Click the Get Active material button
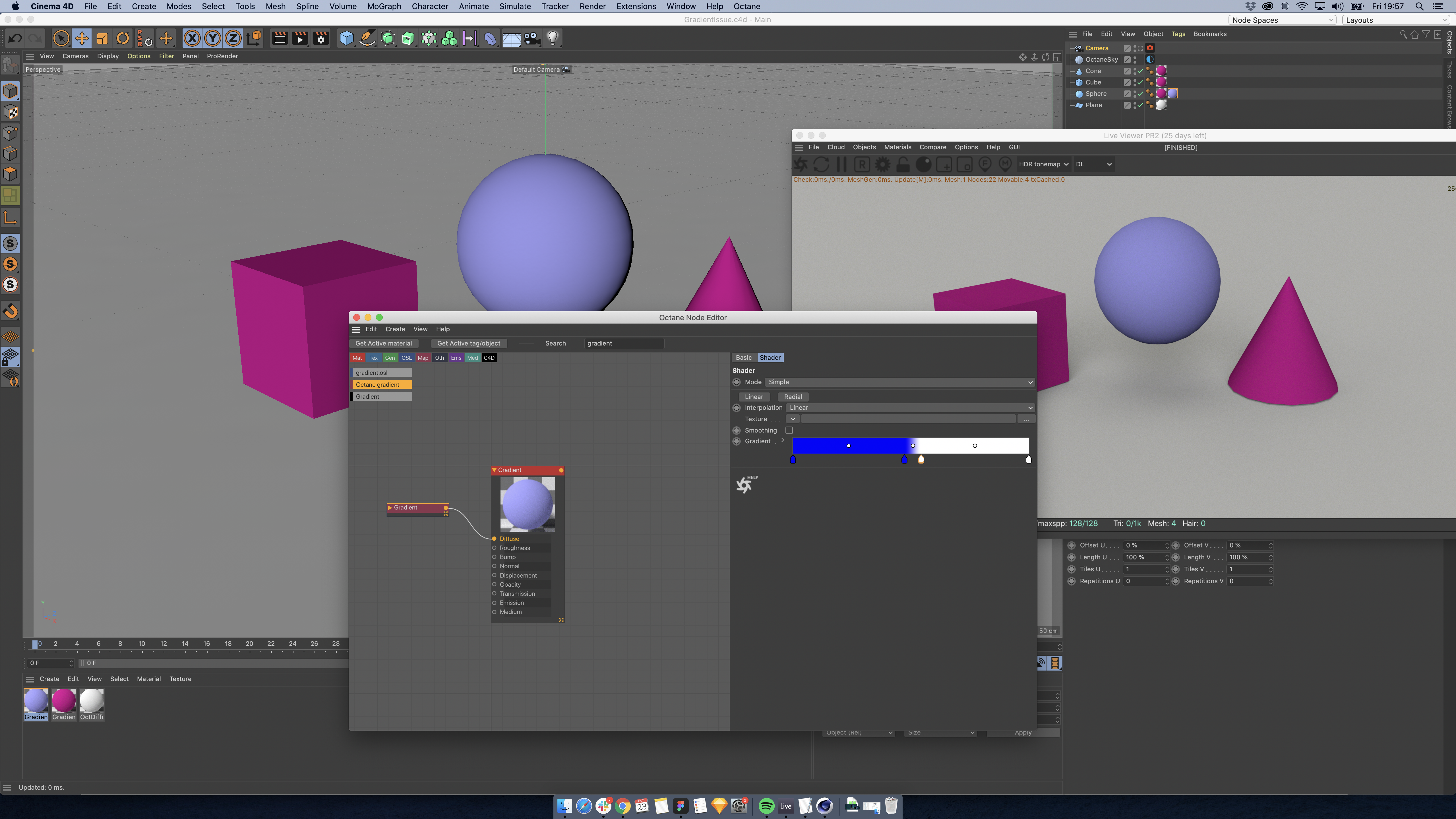The width and height of the screenshot is (1456, 819). [383, 344]
